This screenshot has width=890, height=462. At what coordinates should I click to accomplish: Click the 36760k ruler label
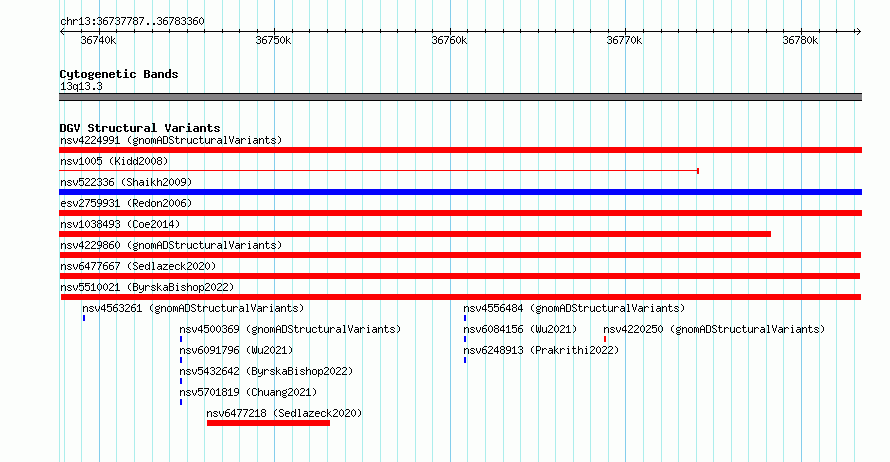click(449, 40)
